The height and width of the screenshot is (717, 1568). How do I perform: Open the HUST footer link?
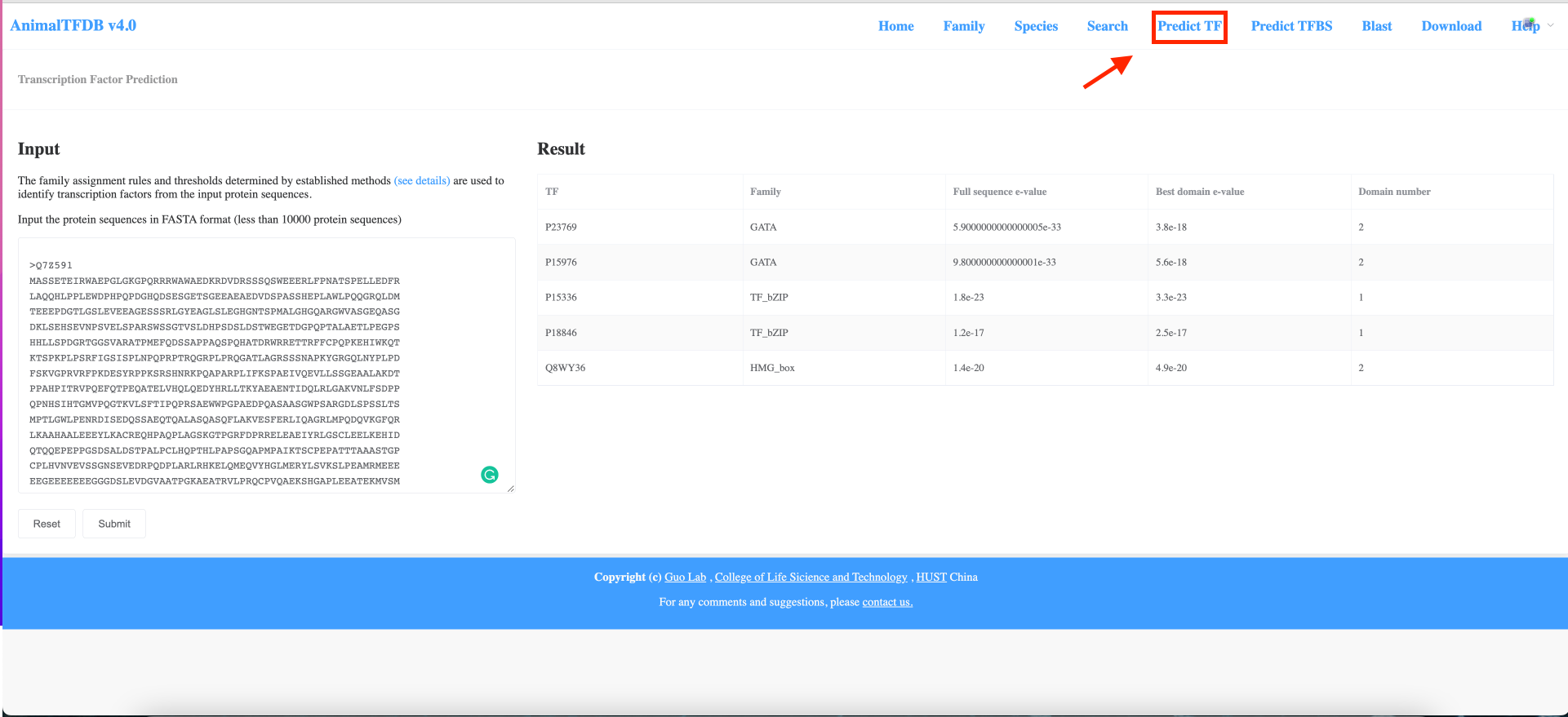[931, 577]
